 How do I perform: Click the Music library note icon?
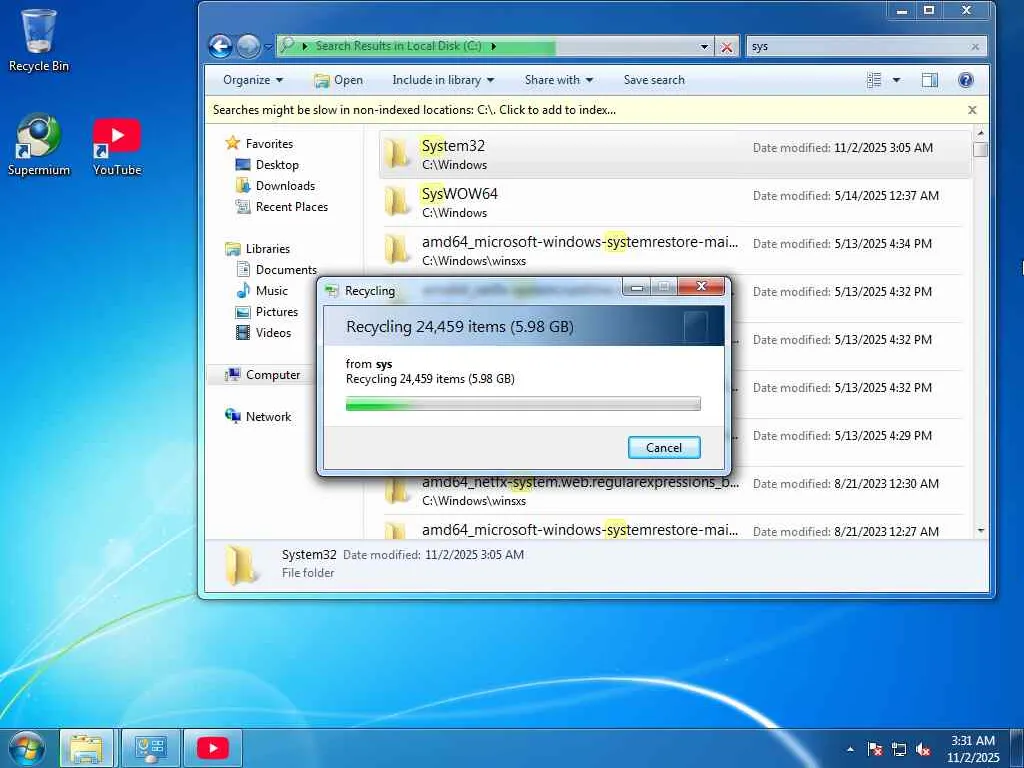[x=243, y=291]
